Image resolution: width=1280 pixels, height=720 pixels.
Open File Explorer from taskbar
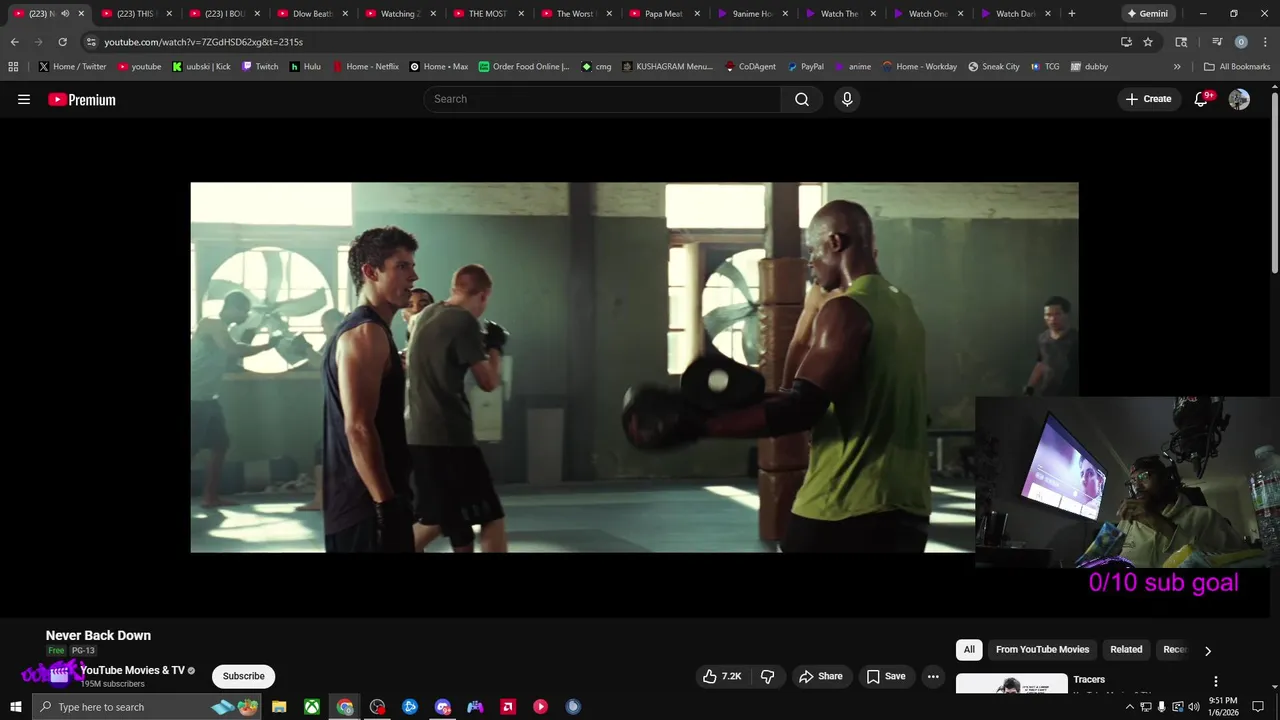279,707
